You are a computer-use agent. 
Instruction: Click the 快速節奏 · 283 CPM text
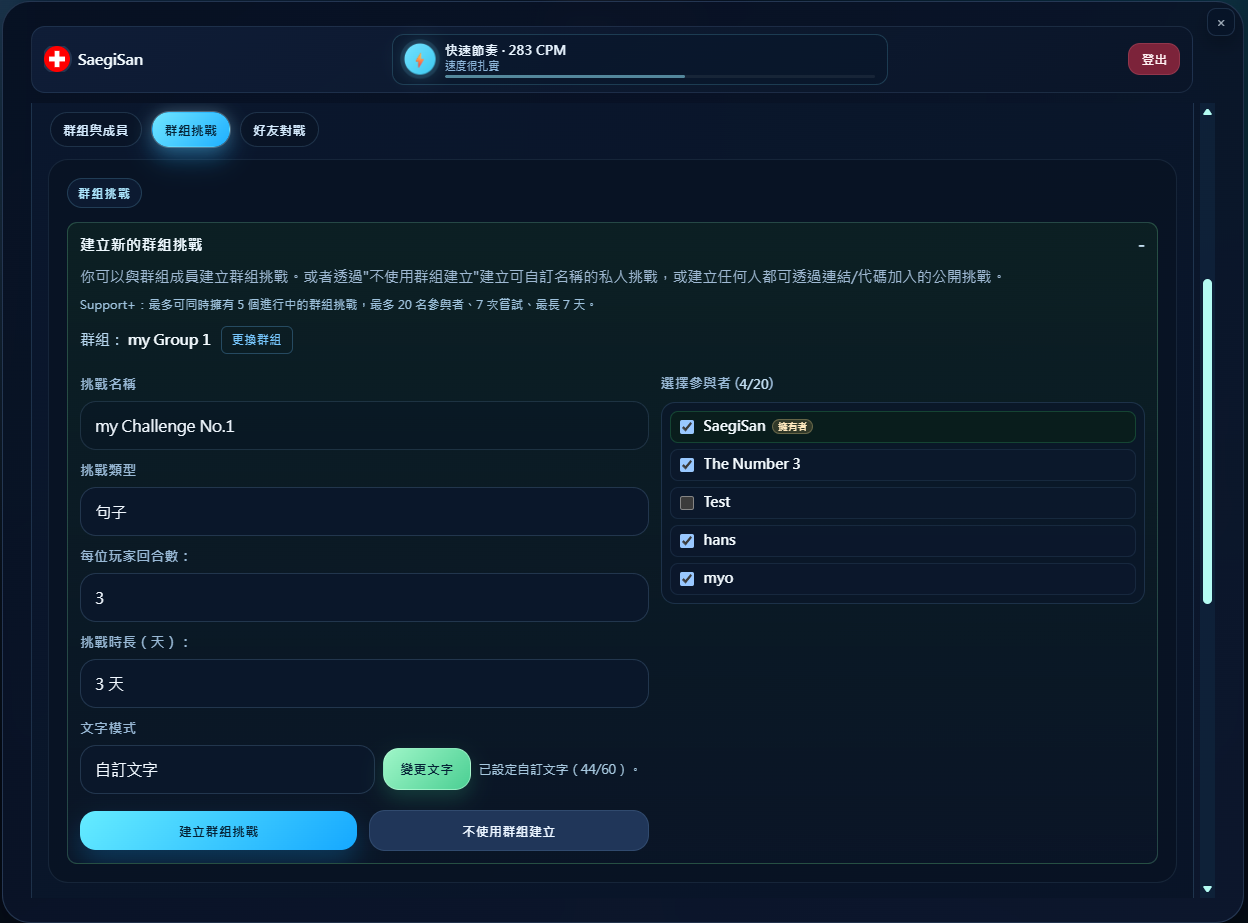pyautogui.click(x=505, y=50)
